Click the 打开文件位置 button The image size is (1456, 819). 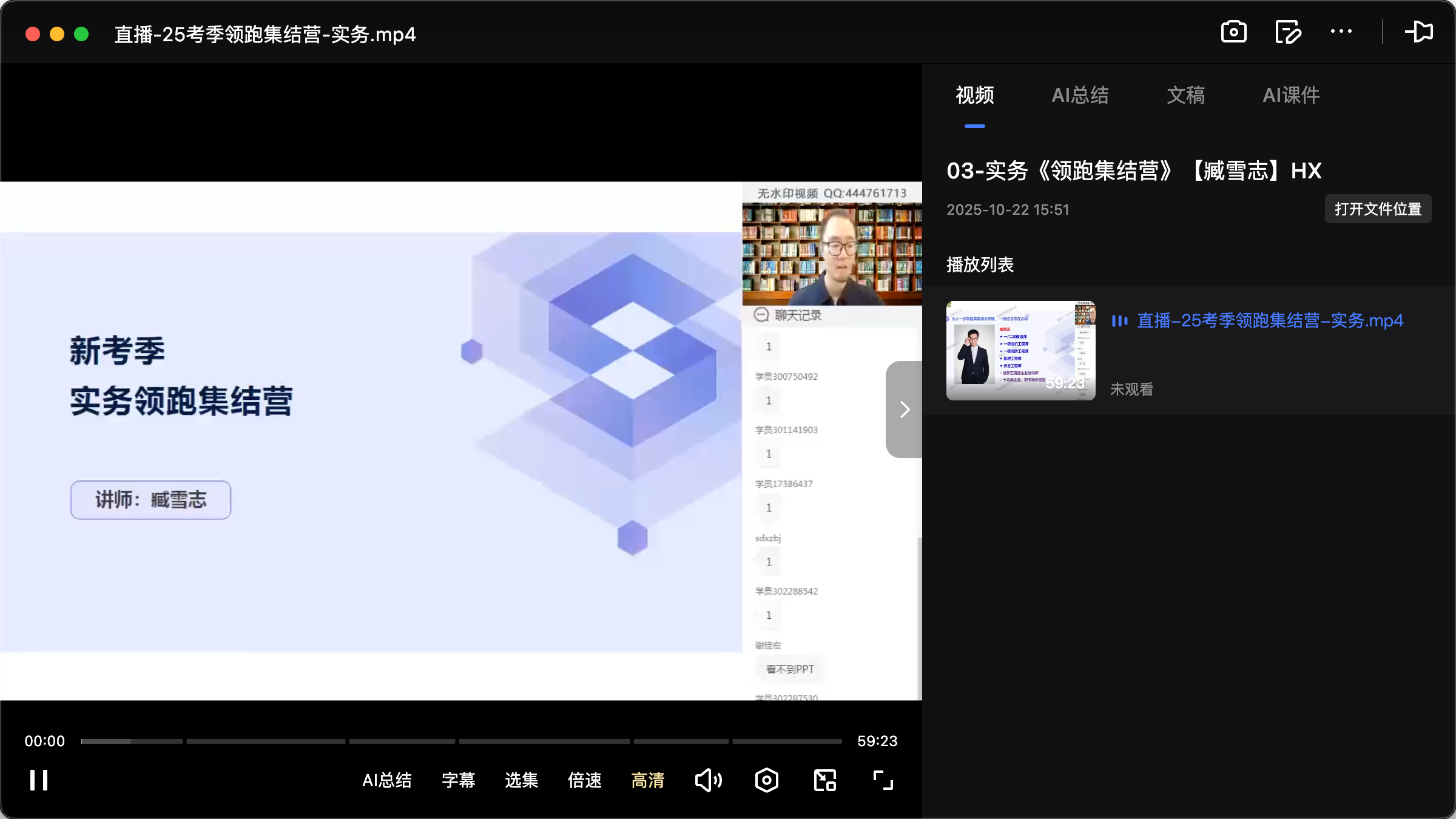click(1378, 209)
